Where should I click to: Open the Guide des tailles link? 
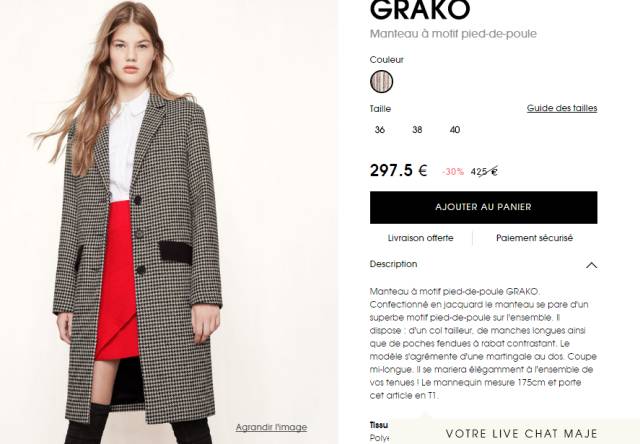tap(562, 108)
